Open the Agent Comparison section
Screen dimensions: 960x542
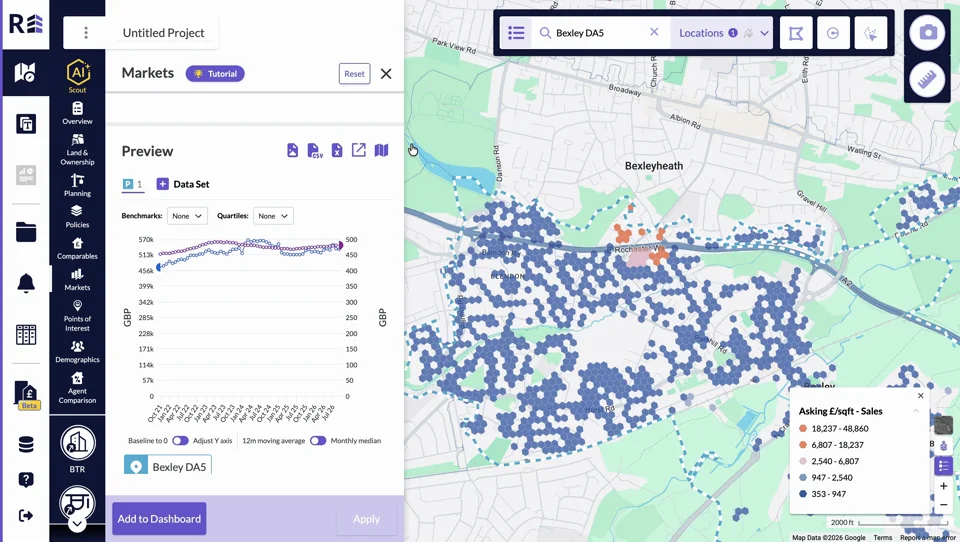point(78,388)
